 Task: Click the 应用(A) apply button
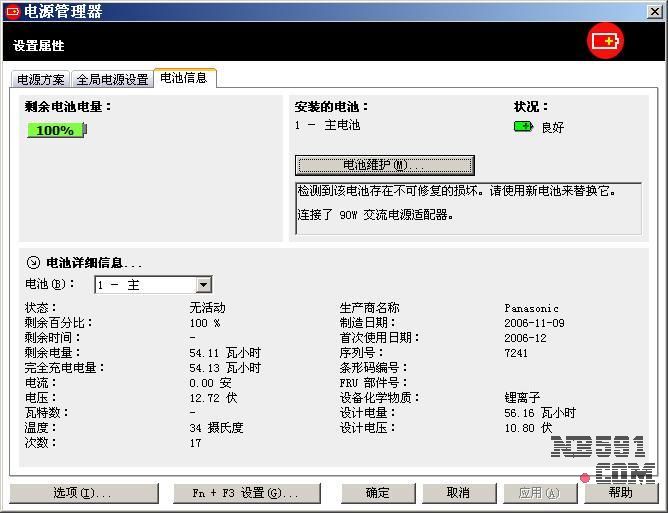coord(540,493)
